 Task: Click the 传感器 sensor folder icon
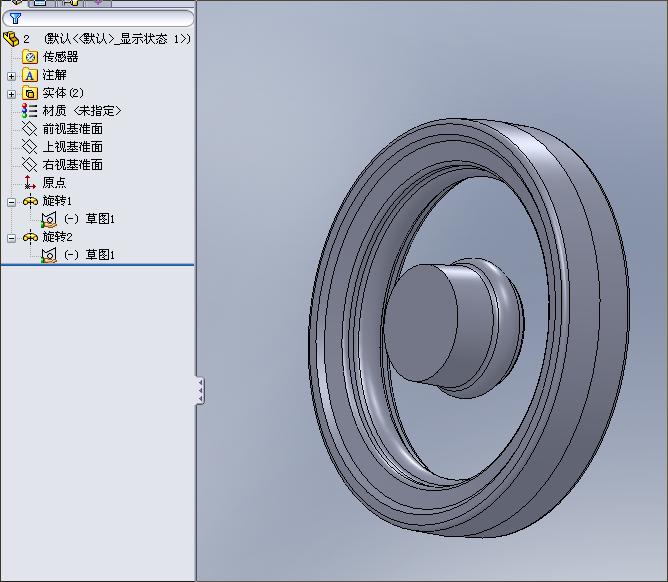click(x=30, y=57)
